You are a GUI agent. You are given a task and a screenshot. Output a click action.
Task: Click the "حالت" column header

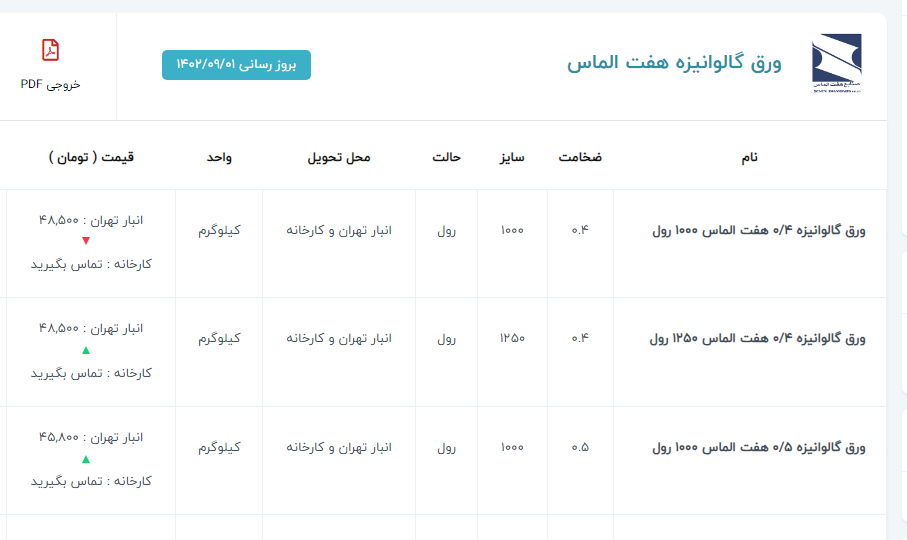446,157
